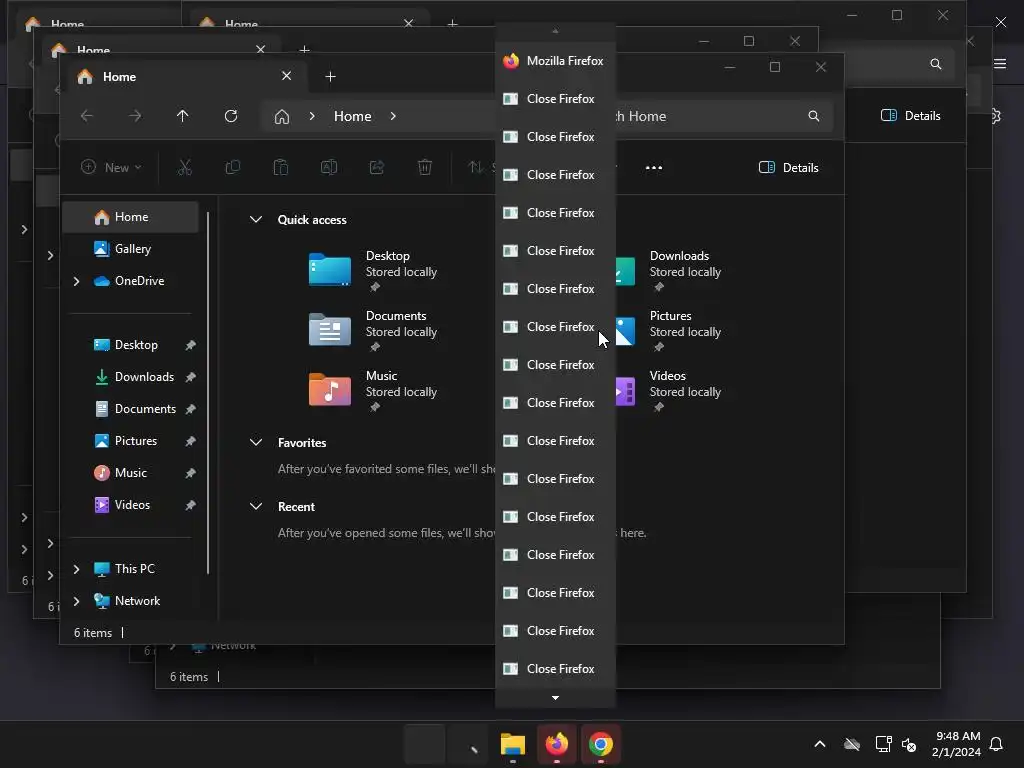Choose Mozilla Firefox in jump list
This screenshot has height=768, width=1024.
[555, 61]
